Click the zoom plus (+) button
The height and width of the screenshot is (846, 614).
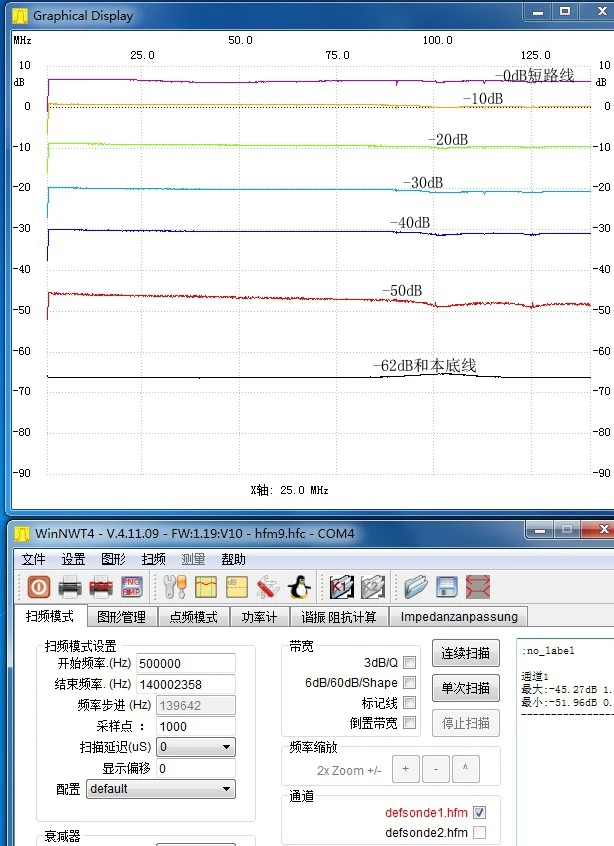coord(406,768)
